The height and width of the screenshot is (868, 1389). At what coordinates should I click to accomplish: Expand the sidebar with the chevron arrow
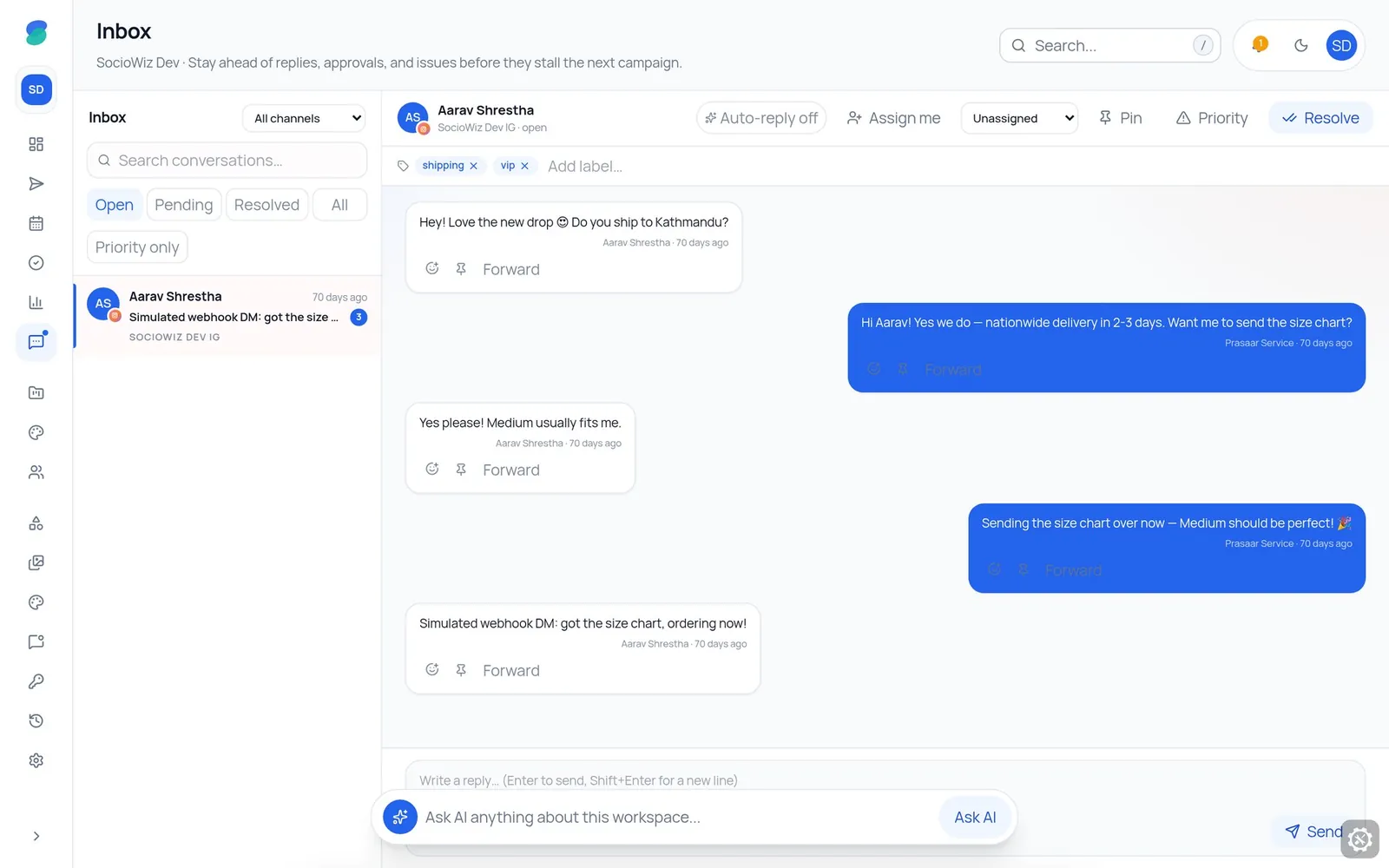(36, 836)
